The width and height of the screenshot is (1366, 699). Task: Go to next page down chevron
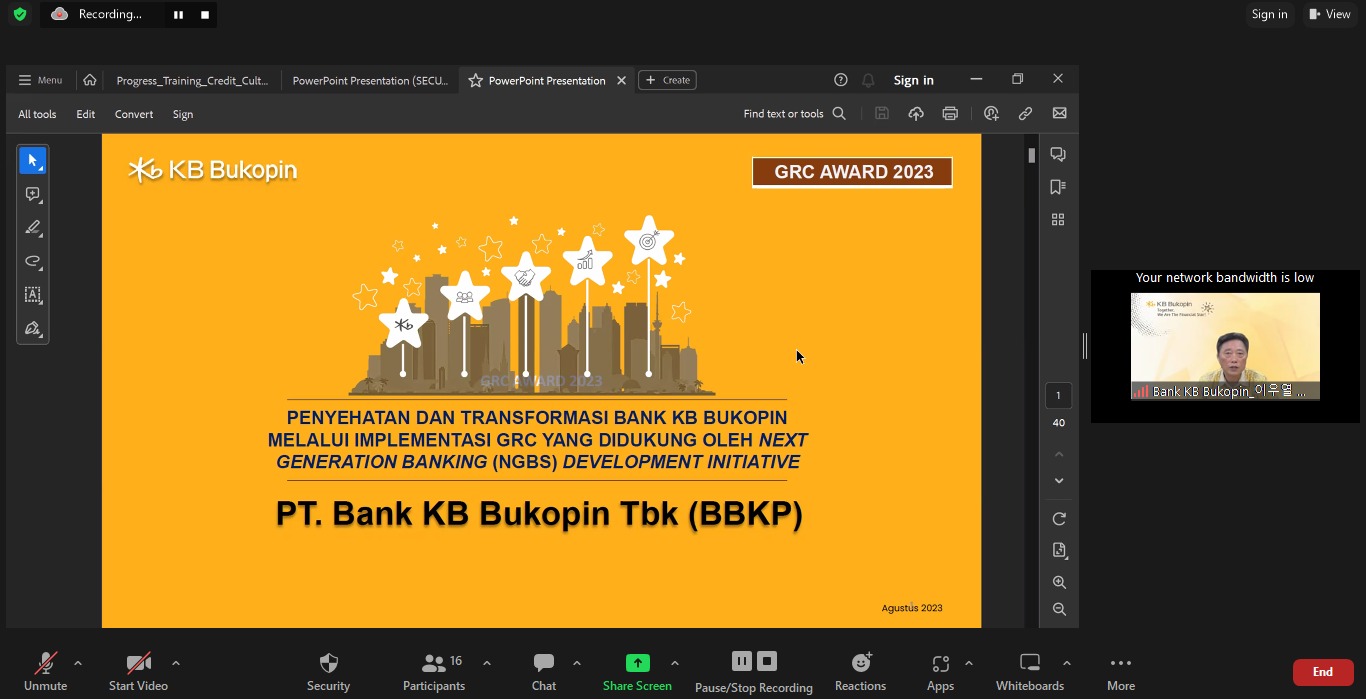(x=1059, y=481)
